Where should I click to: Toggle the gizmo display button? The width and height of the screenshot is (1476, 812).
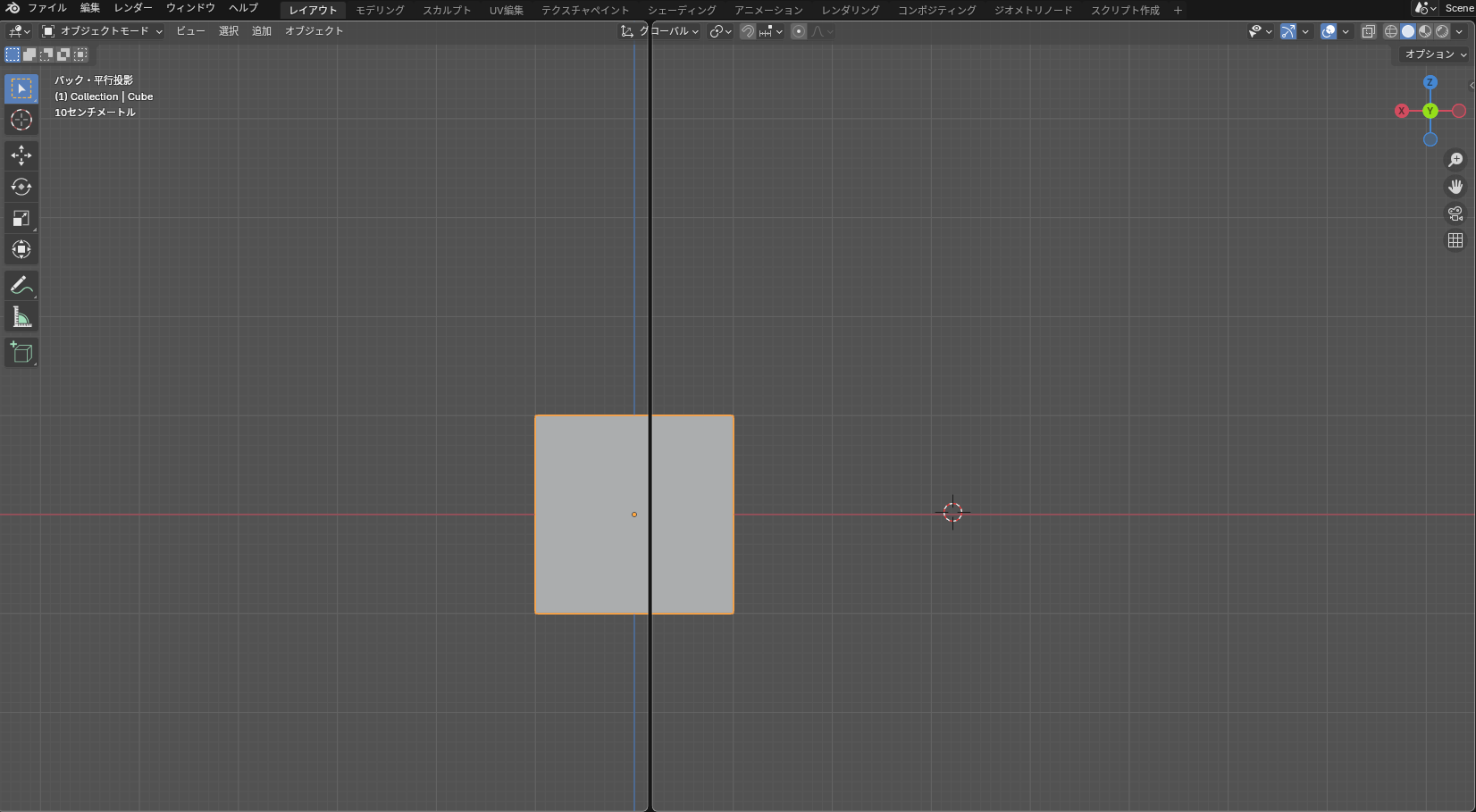point(1288,31)
